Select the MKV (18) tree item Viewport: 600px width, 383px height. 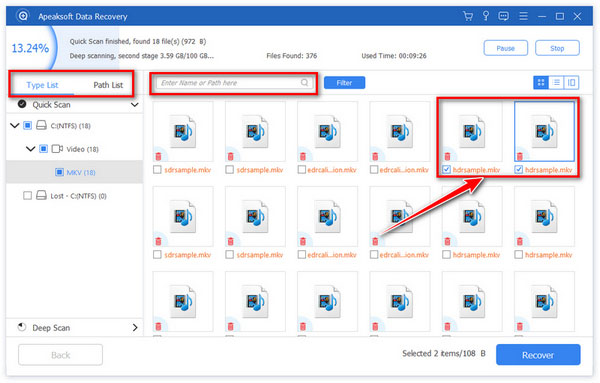coord(75,172)
